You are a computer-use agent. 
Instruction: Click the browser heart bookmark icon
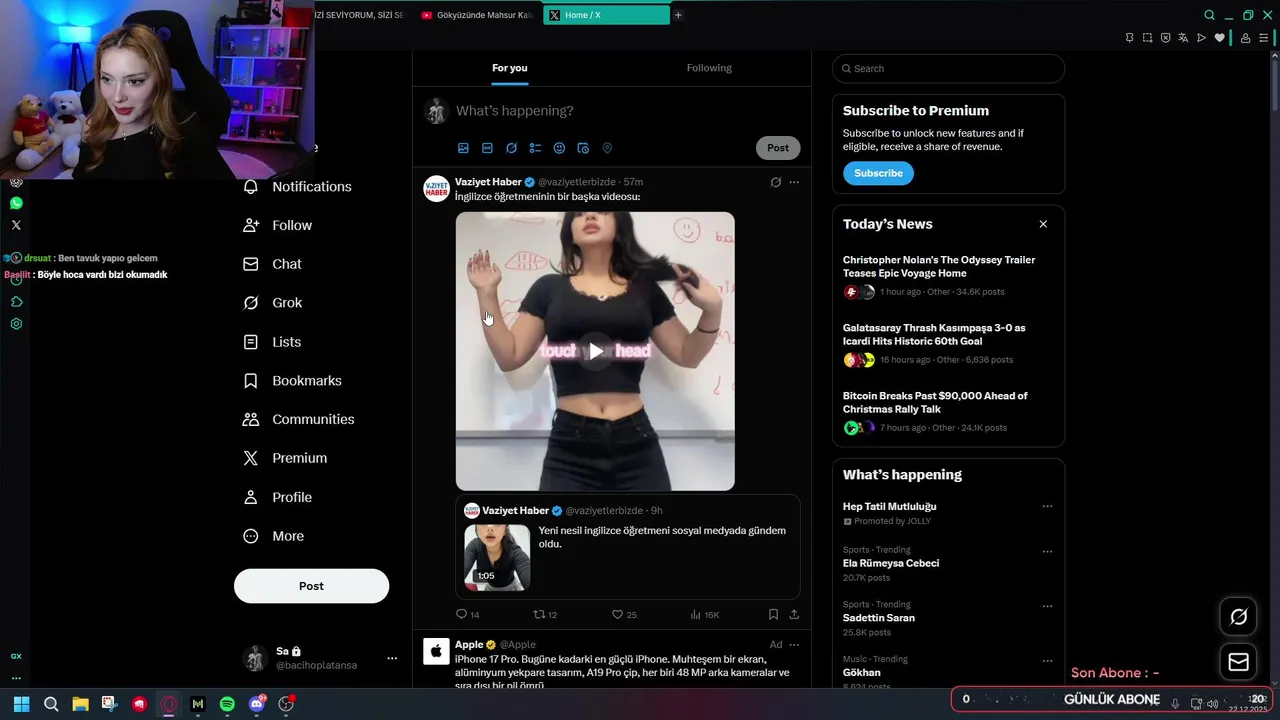coord(1219,38)
